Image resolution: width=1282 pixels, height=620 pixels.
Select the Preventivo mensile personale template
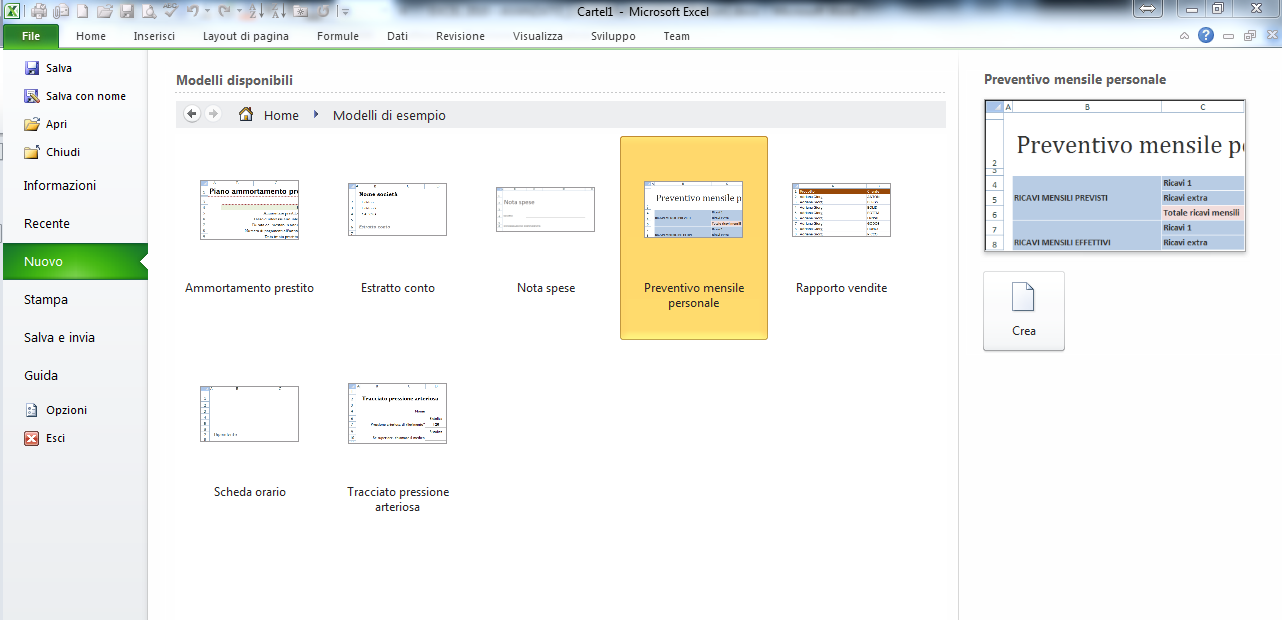tap(694, 238)
